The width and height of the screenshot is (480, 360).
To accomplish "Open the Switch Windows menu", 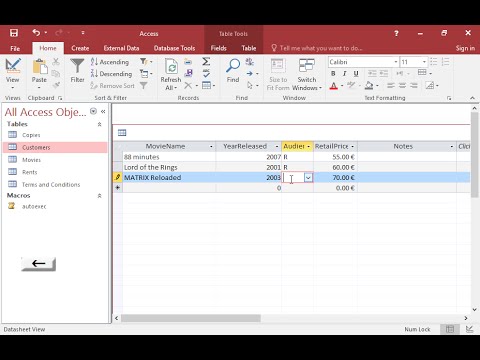I will pos(307,74).
